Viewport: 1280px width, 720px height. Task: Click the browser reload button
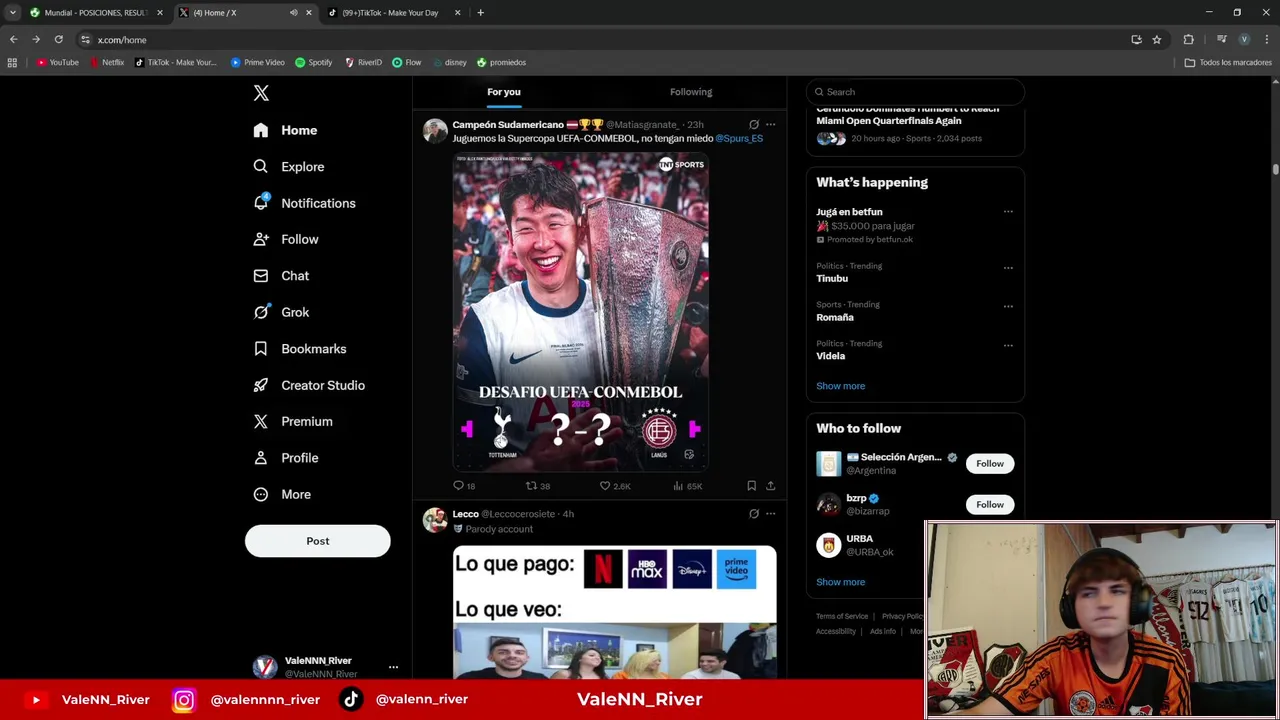pyautogui.click(x=58, y=40)
